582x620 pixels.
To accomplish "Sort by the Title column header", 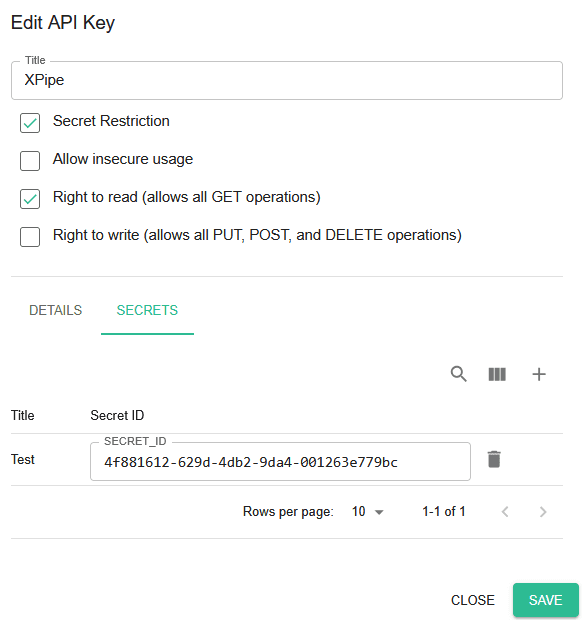I will coord(23,415).
